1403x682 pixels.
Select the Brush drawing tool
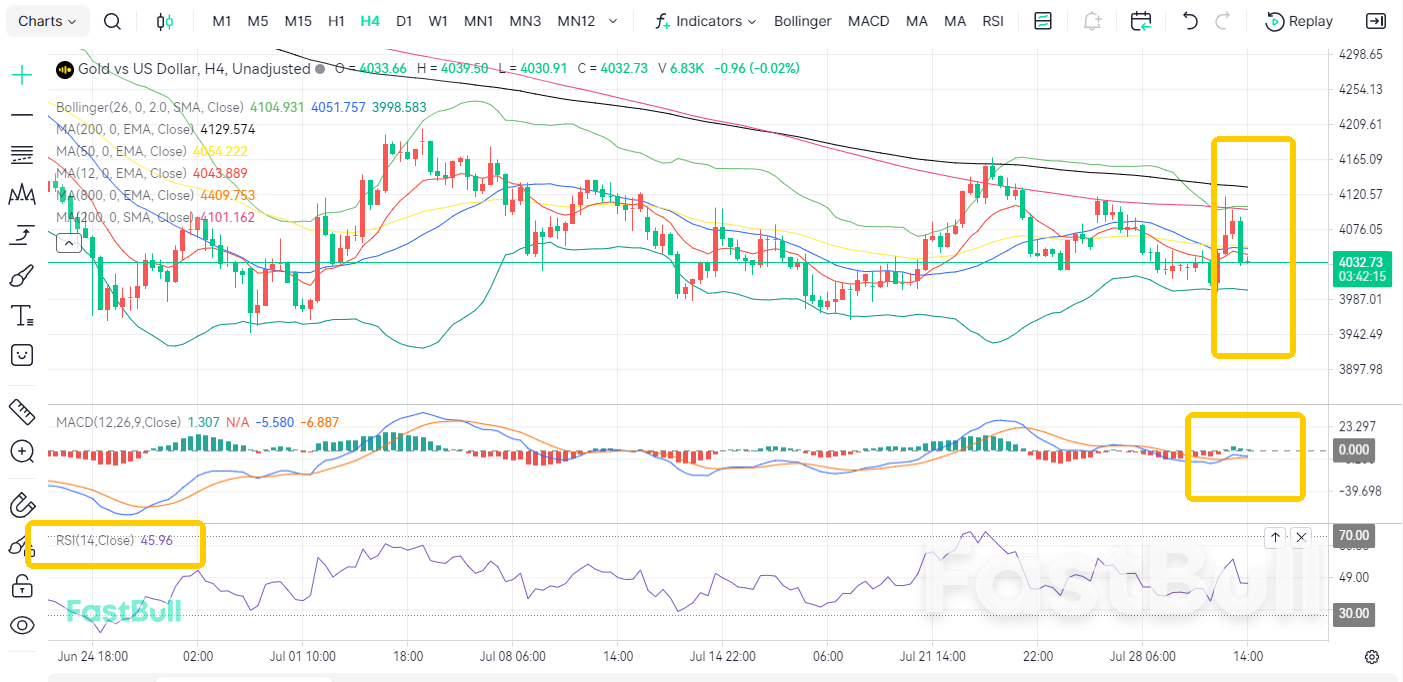[x=22, y=275]
